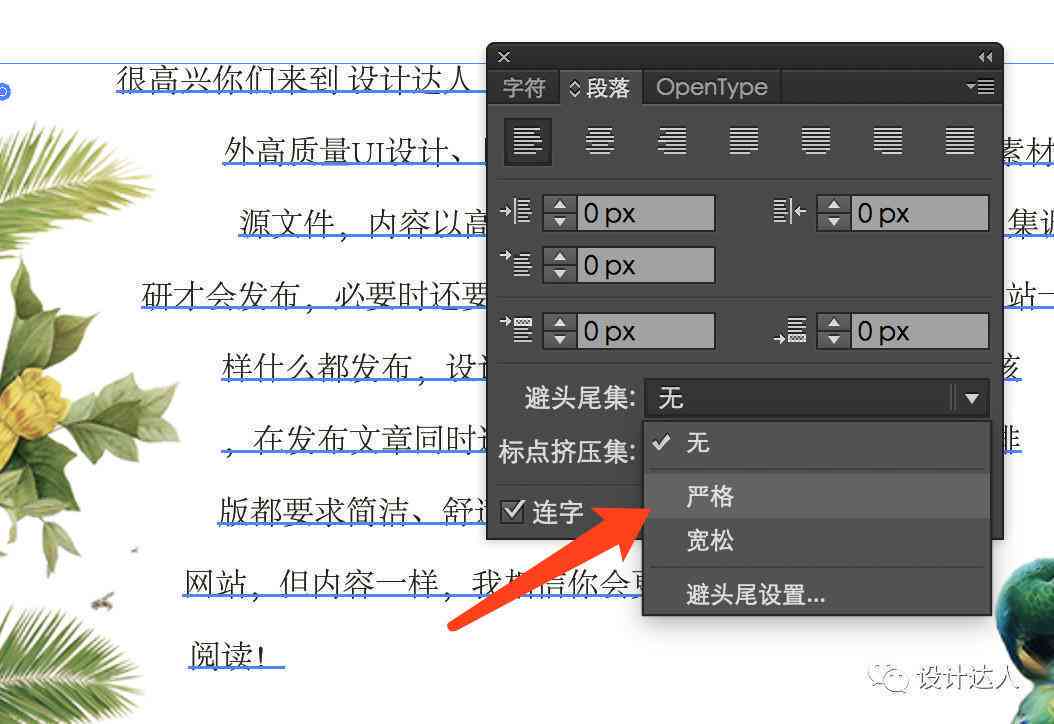Decrease space before with down stepper
The height and width of the screenshot is (724, 1054).
point(560,339)
